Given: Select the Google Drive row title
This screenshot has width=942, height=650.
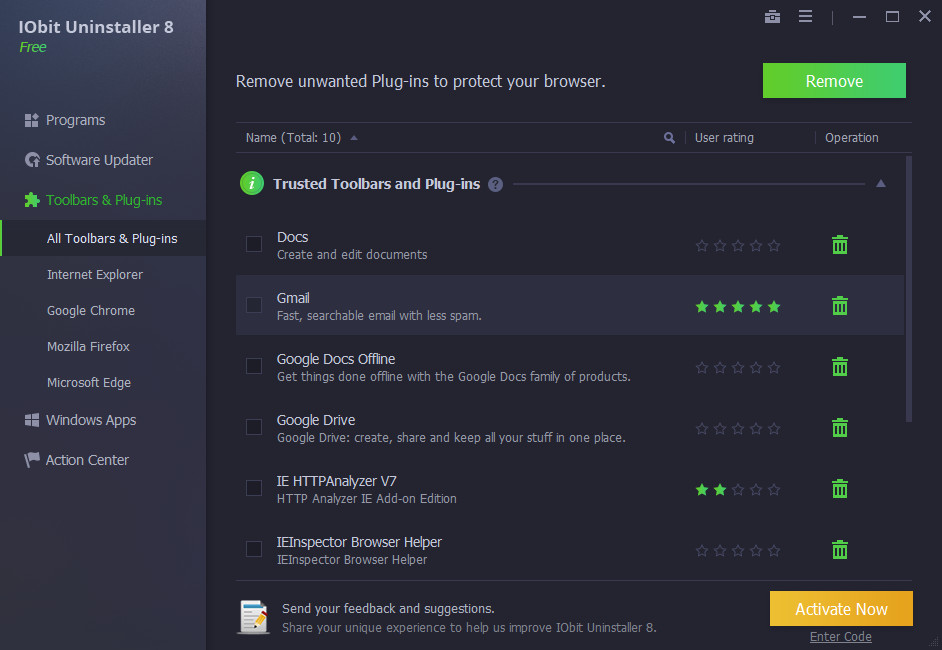Looking at the screenshot, I should pos(316,420).
